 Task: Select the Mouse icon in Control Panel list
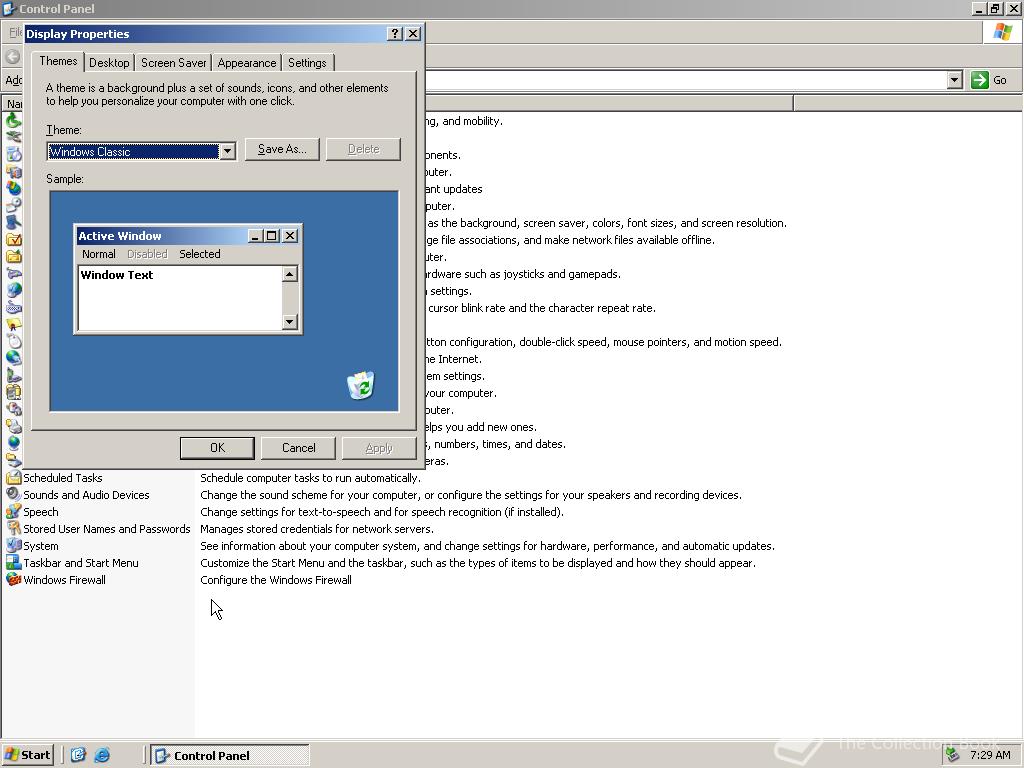[13, 342]
